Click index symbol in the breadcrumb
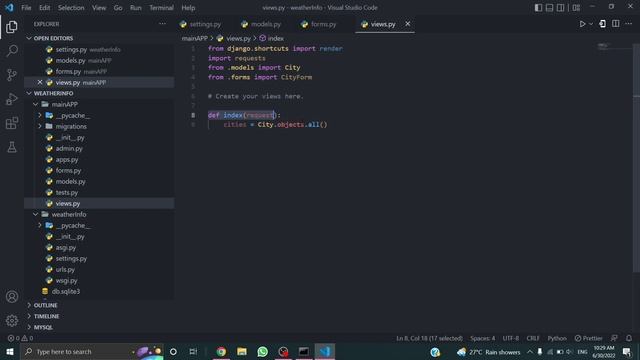Viewport: 640px width, 360px height. (x=271, y=38)
